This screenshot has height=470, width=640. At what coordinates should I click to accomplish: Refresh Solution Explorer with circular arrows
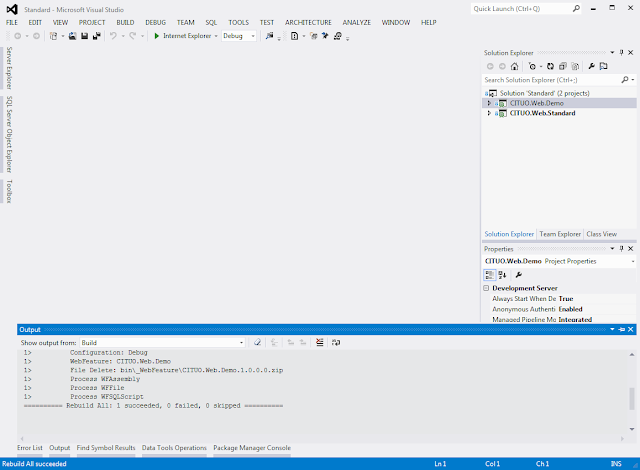click(x=551, y=66)
